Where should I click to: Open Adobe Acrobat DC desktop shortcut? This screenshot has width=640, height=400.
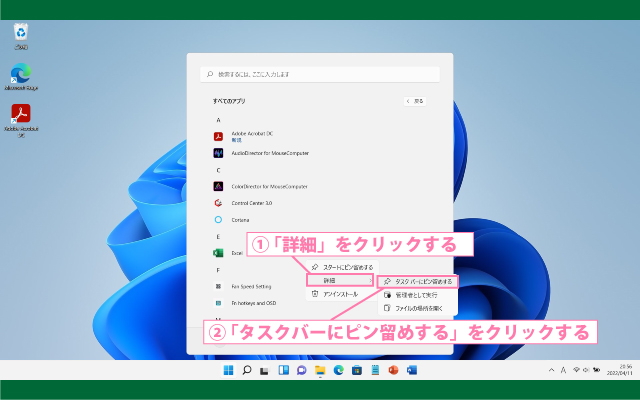(x=21, y=120)
